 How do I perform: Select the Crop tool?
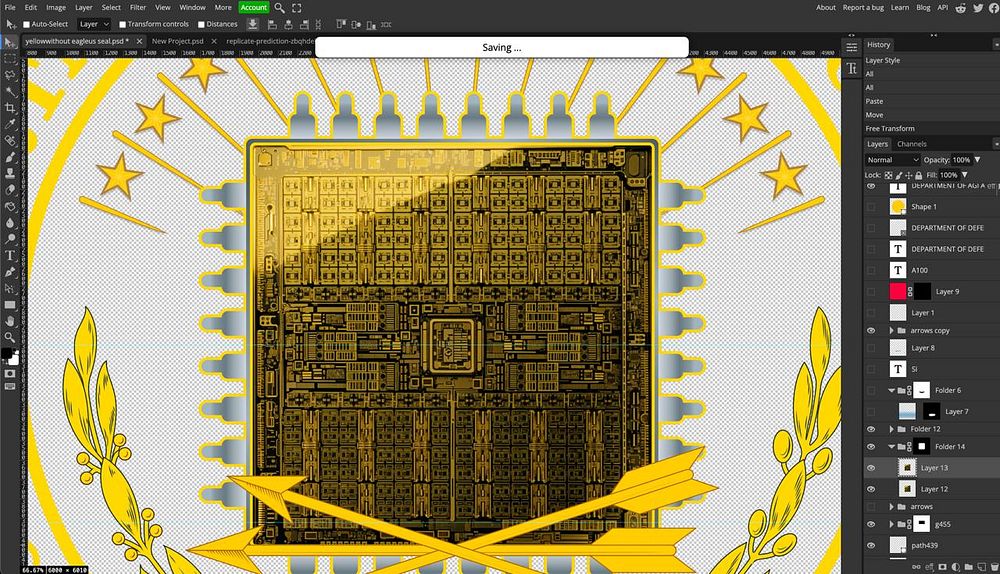(10, 108)
